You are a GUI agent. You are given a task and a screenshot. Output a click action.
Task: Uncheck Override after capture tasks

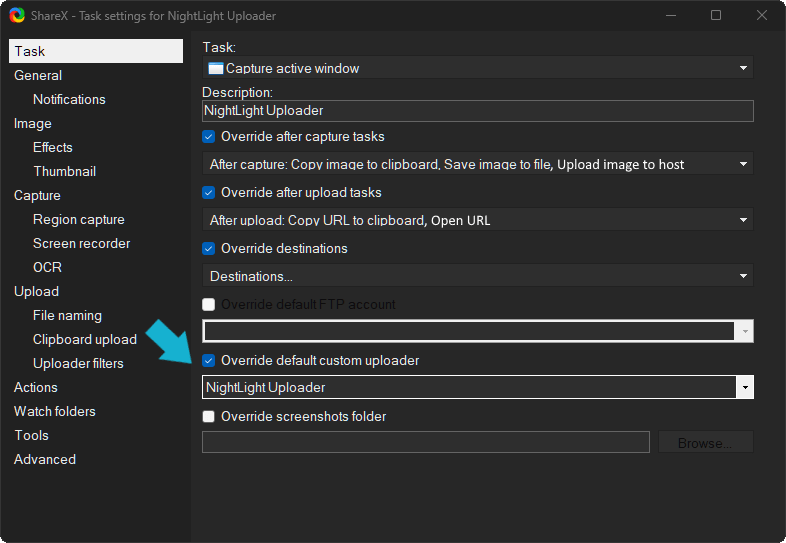(209, 136)
